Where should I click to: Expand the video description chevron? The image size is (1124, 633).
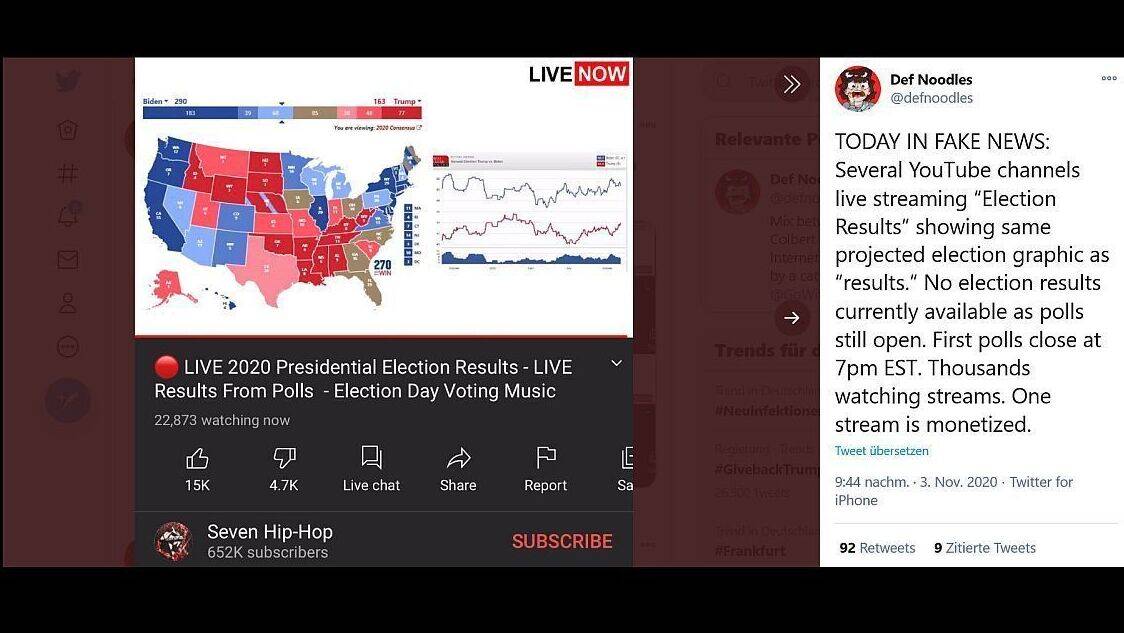[616, 363]
